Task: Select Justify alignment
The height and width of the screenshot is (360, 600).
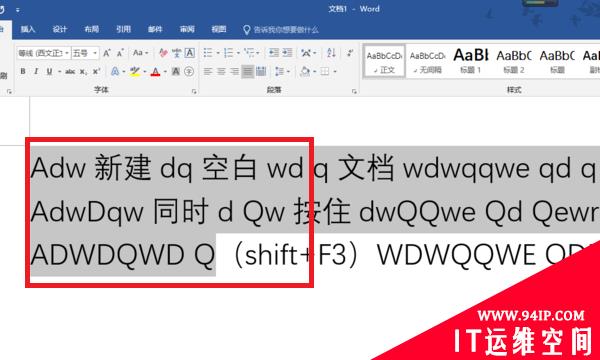Action: click(248, 71)
